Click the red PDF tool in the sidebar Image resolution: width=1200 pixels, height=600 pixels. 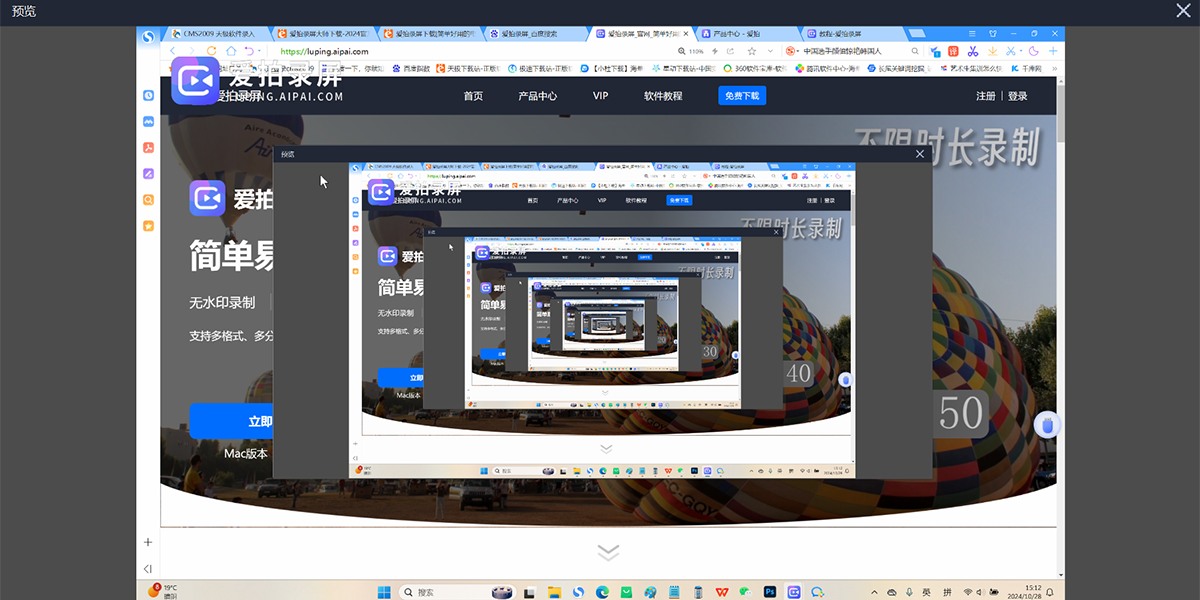[x=148, y=148]
